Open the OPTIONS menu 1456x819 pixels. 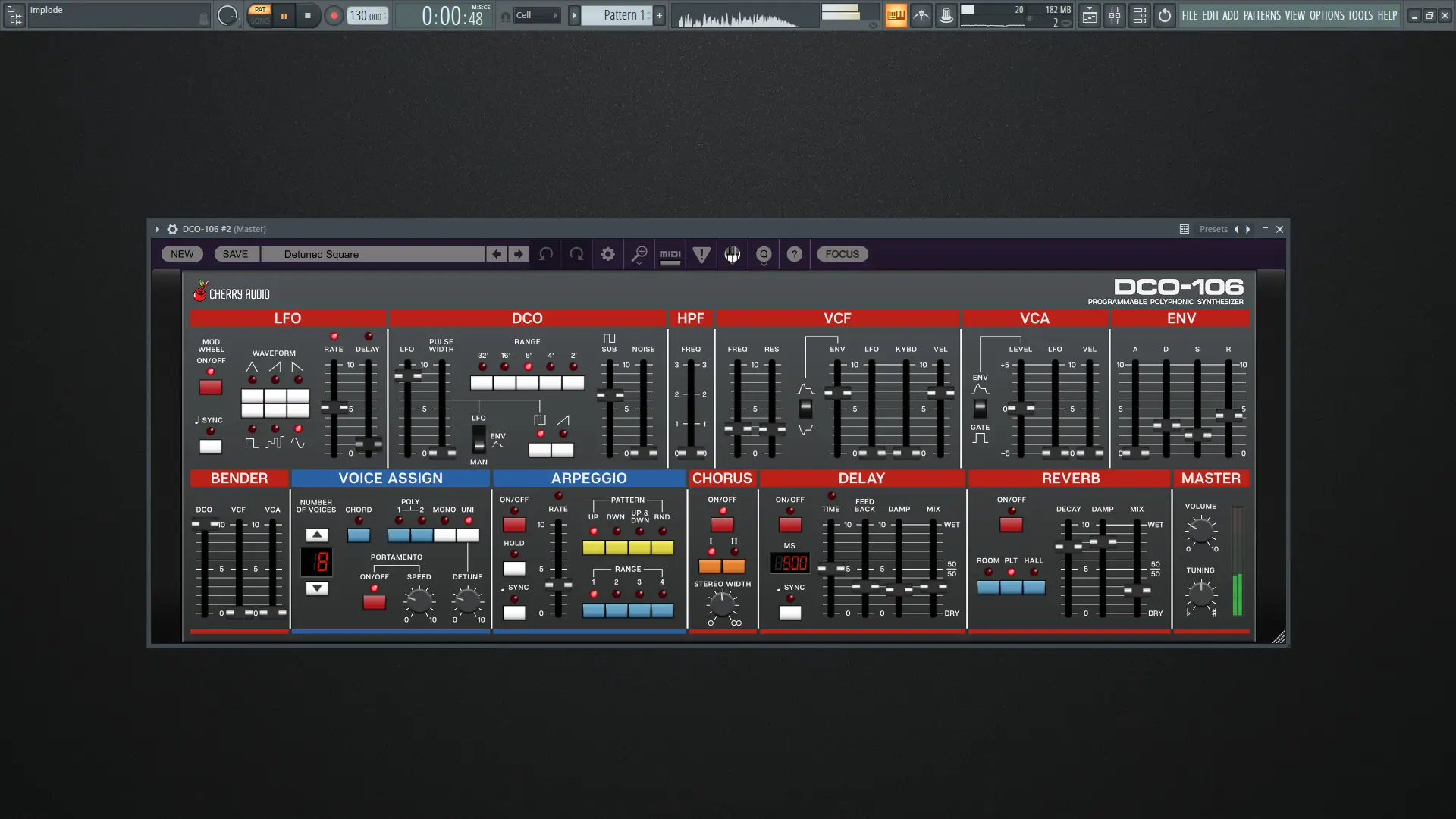click(x=1327, y=15)
